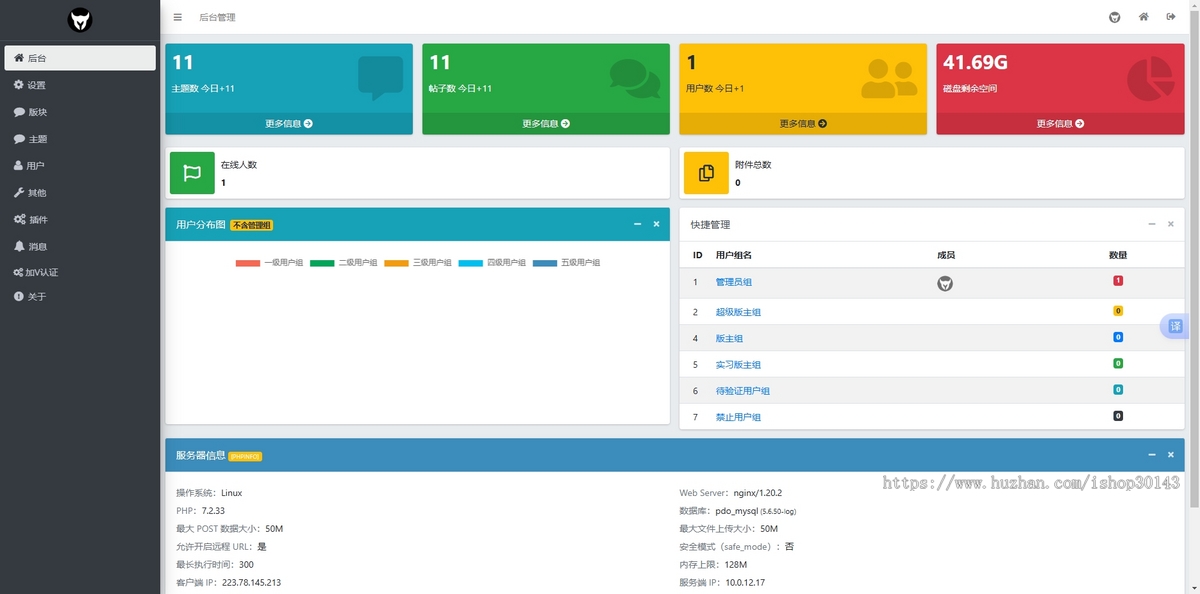Click admin group member avatar icon
The width and height of the screenshot is (1200, 594).
pyautogui.click(x=945, y=284)
